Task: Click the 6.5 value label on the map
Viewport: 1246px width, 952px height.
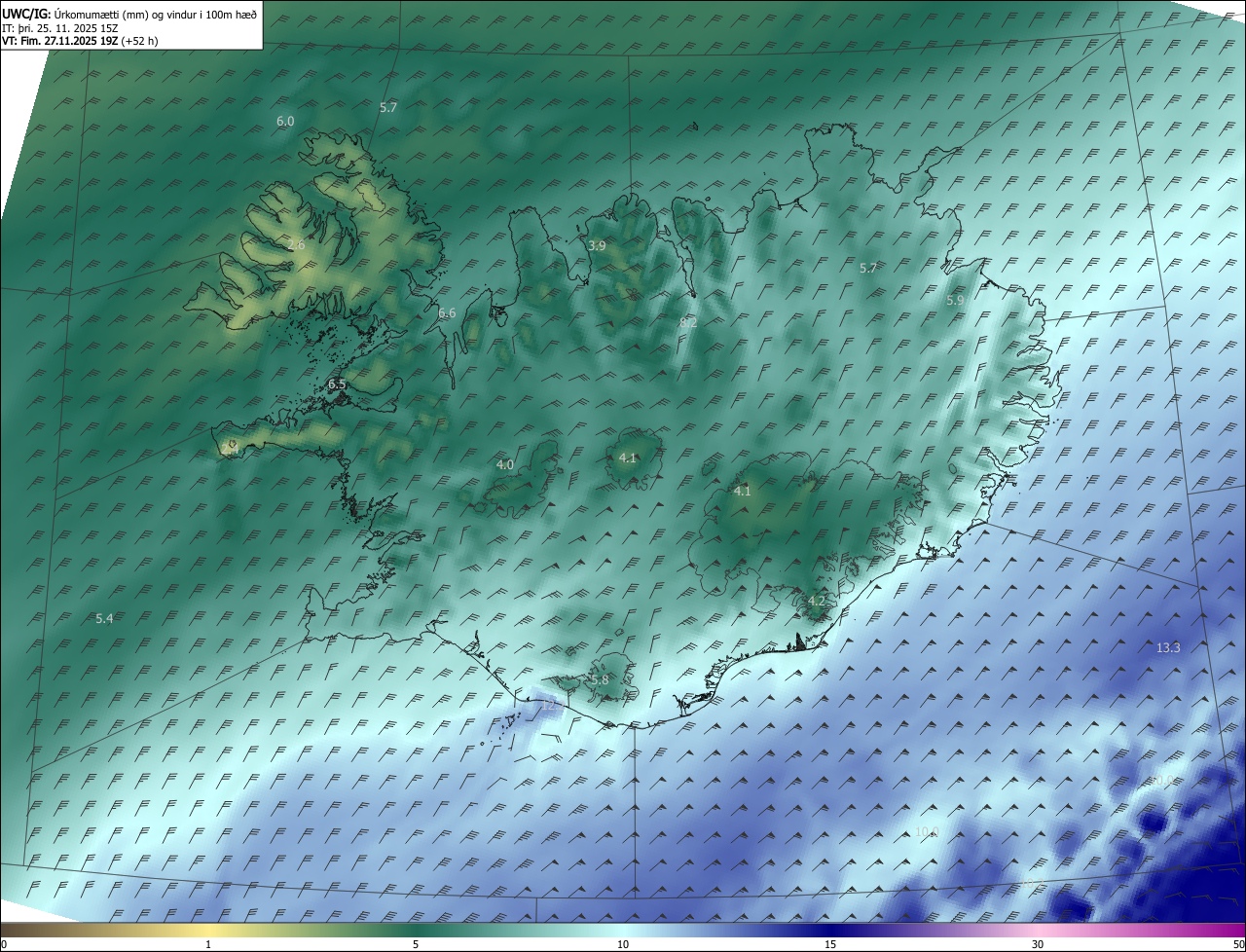Action: [337, 384]
